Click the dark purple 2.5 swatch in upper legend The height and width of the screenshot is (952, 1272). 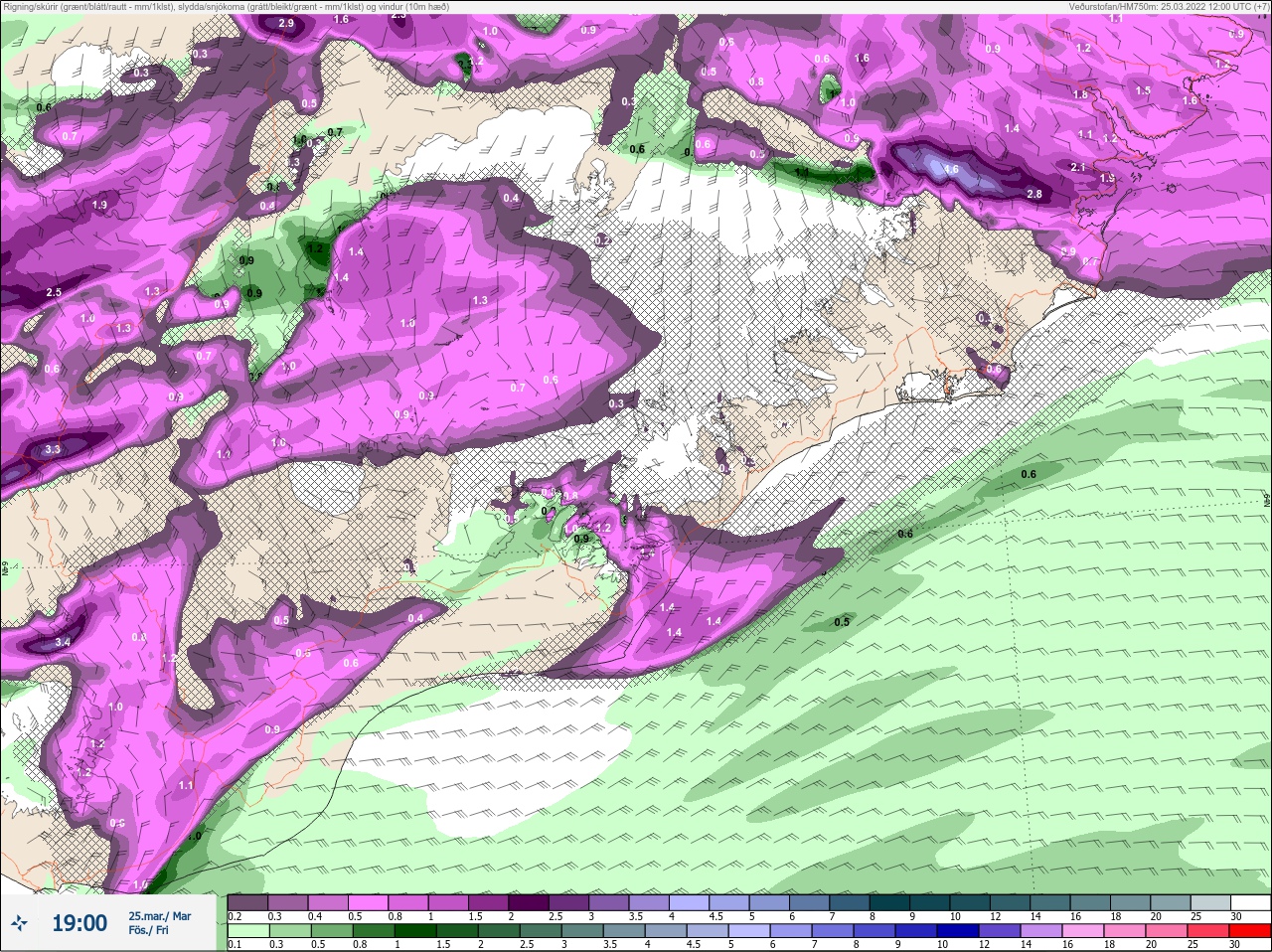570,902
